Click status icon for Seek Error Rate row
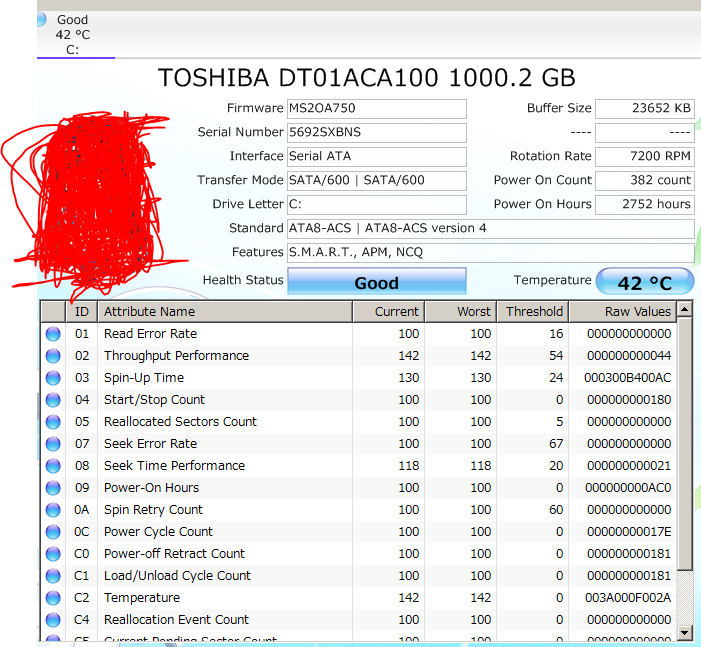Screen dimensions: 701x647 [53, 444]
